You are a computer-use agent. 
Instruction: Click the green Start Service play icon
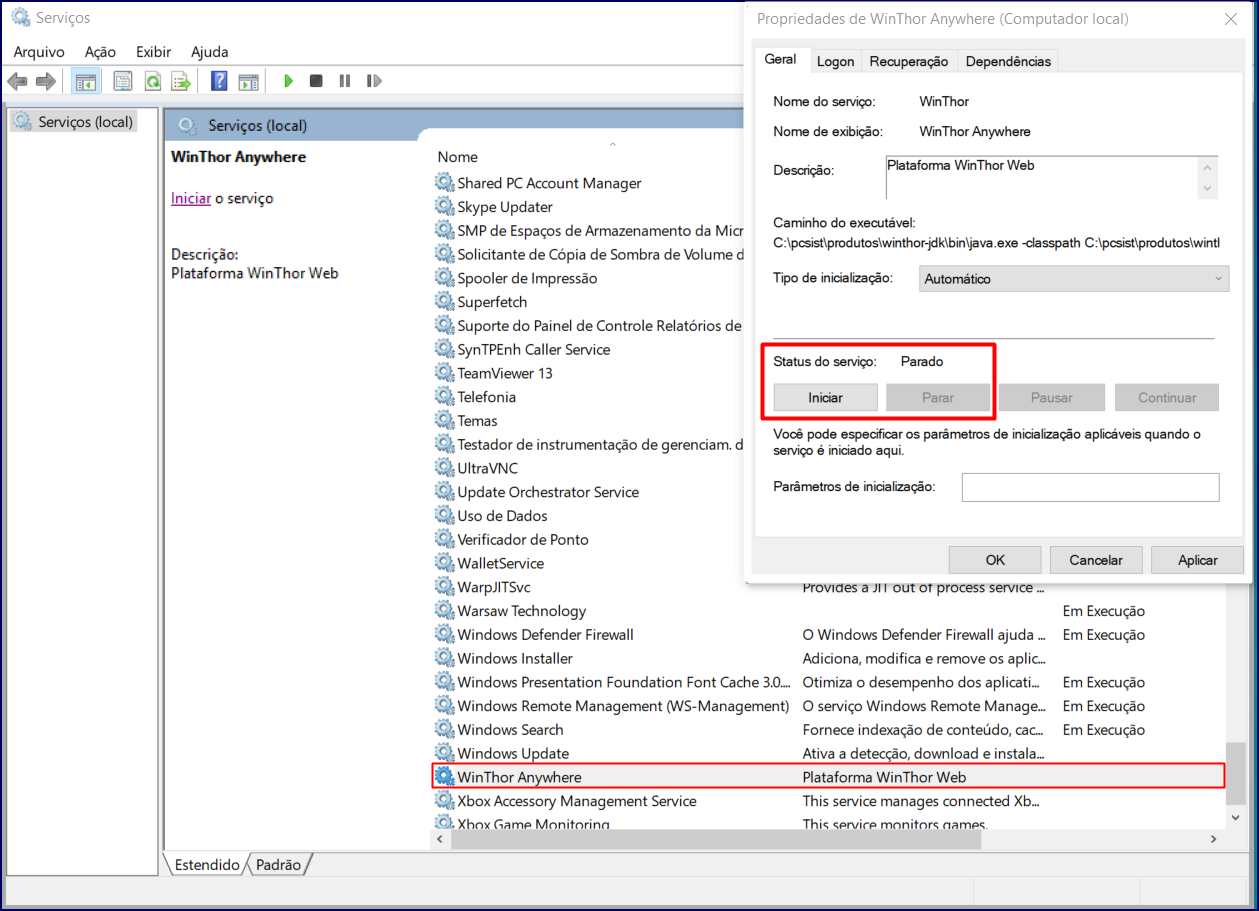click(288, 81)
